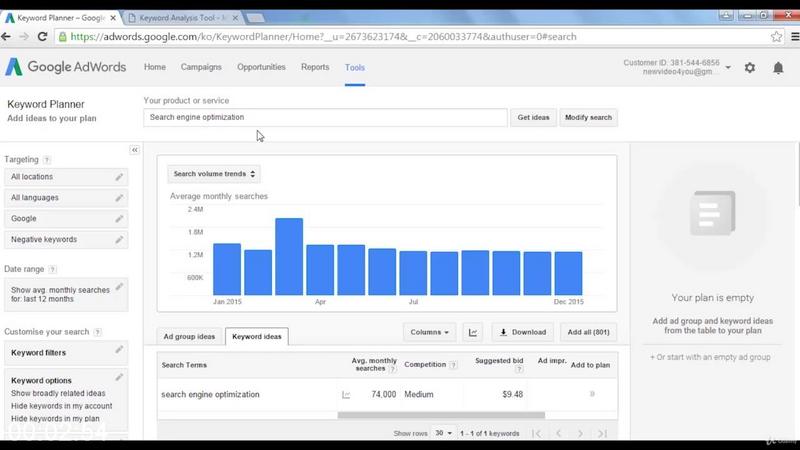The height and width of the screenshot is (450, 800).
Task: Switch to Ad group ideas tab
Action: 189,337
